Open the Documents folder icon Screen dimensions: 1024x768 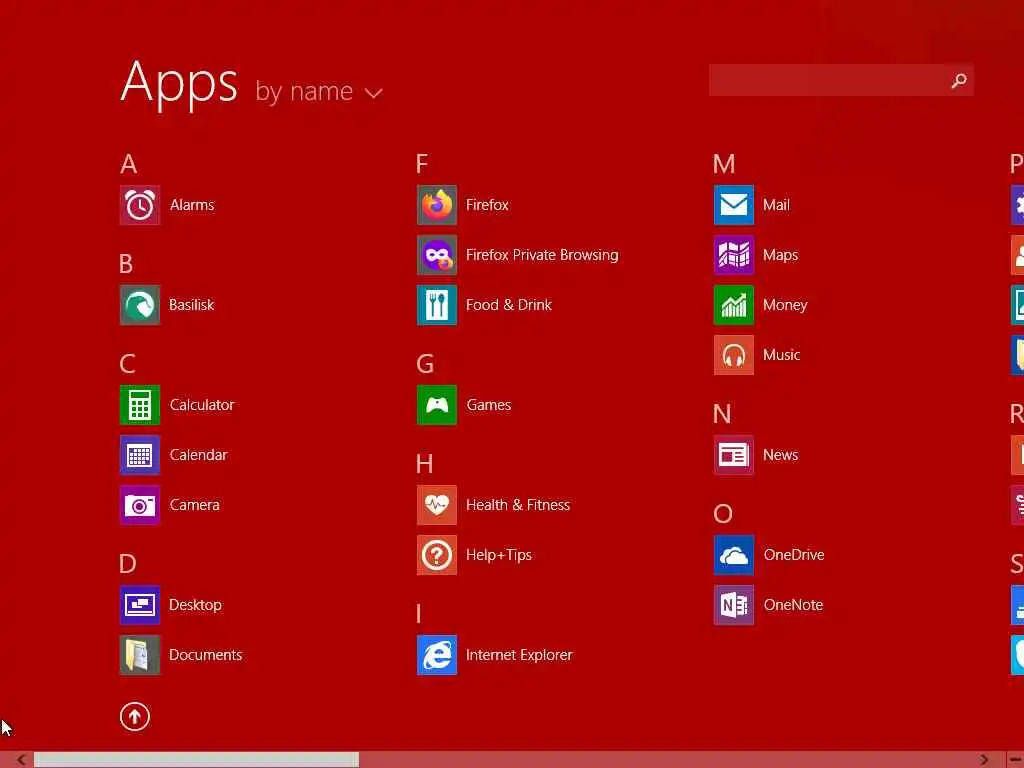click(140, 655)
